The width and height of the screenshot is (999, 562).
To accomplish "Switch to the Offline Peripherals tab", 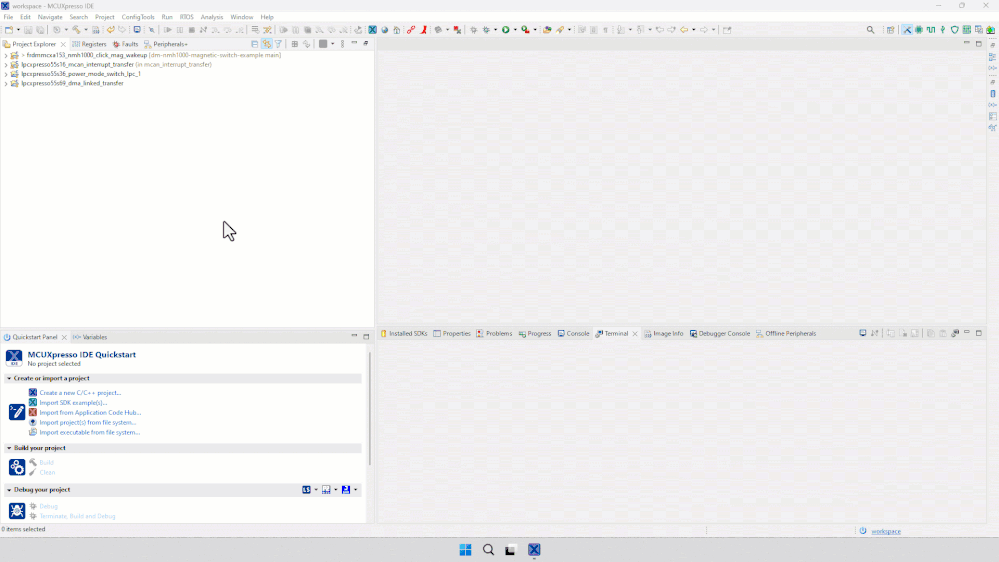I will click(786, 333).
